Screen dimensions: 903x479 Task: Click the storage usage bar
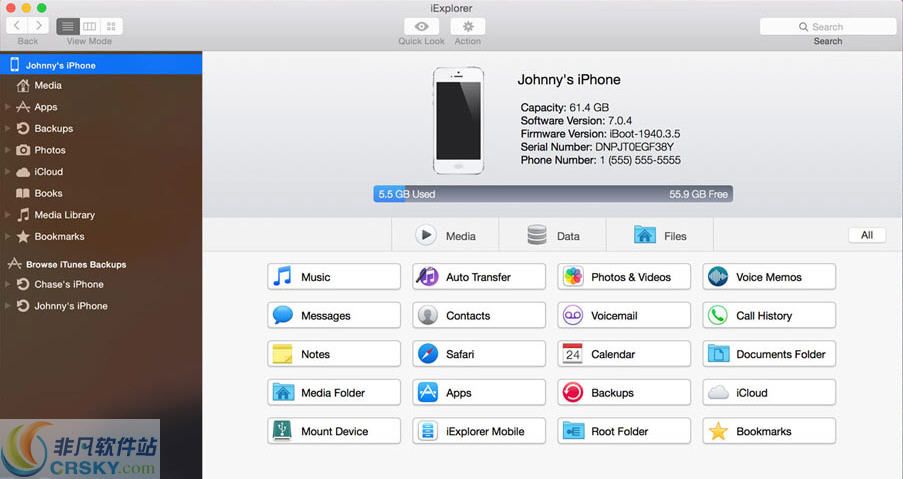pyautogui.click(x=553, y=194)
